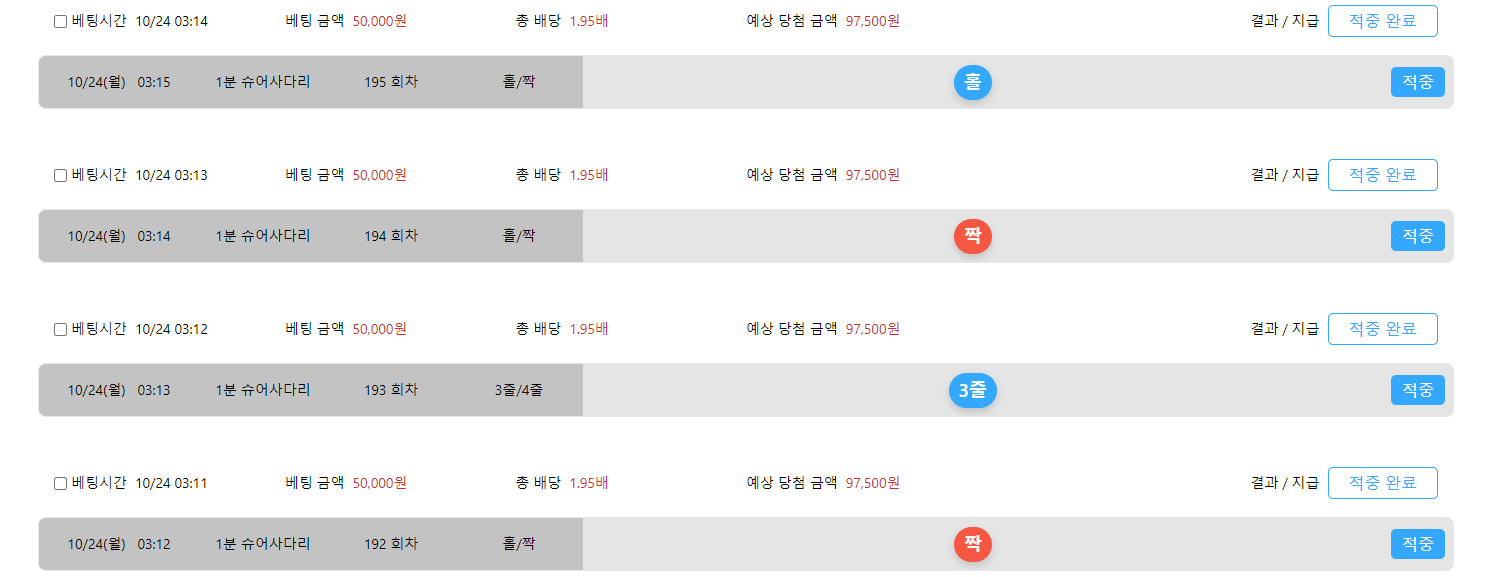Click the 적중 badge in the 194 회차 row
The height and width of the screenshot is (577, 1509).
pos(1417,236)
